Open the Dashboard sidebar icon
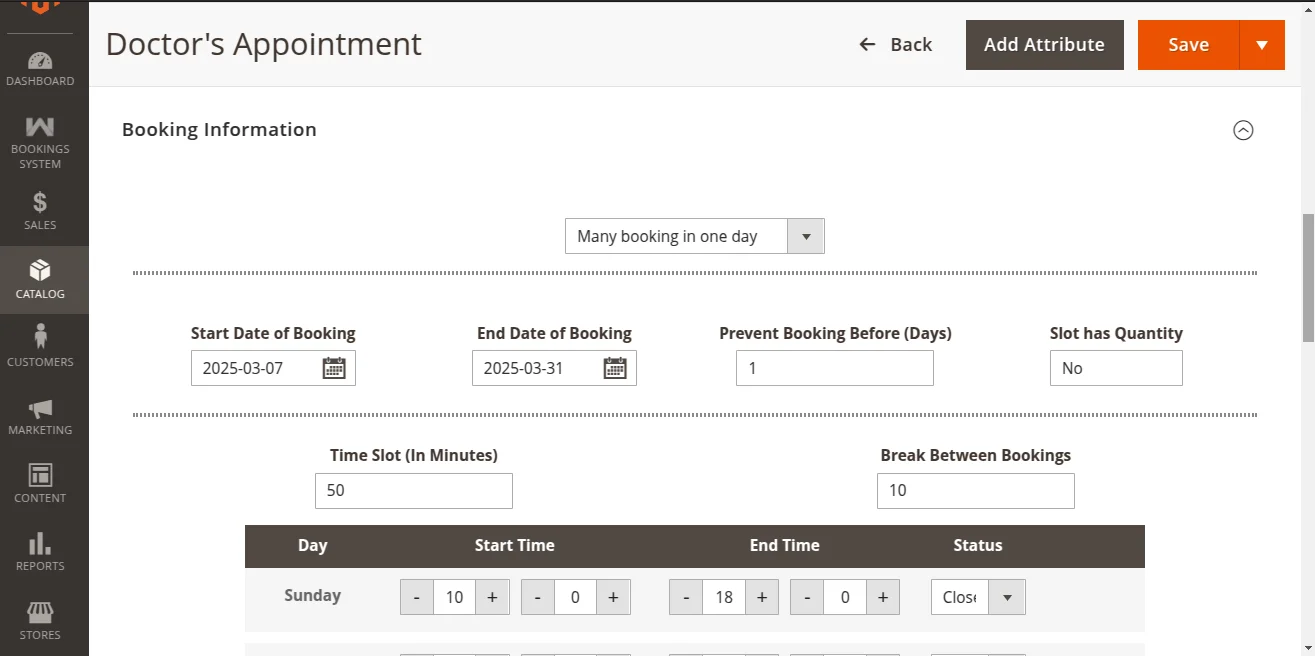The width and height of the screenshot is (1315, 656). point(40,62)
